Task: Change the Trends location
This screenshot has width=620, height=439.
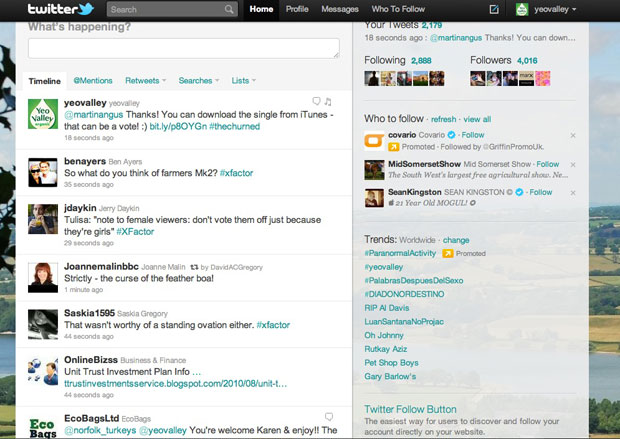Action: click(x=456, y=240)
